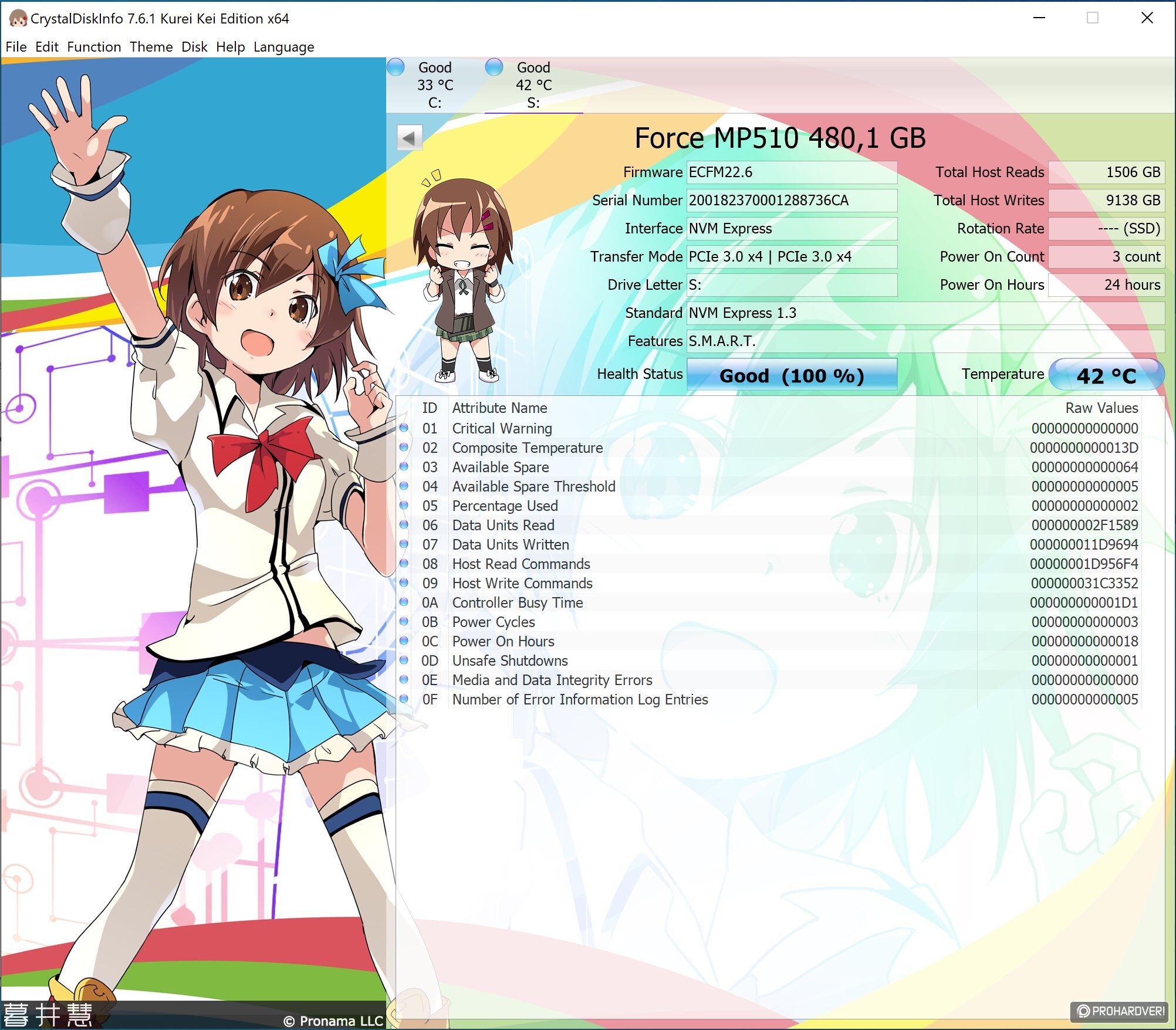Click the S: drive status orb
Viewport: 1176px width, 1030px height.
coord(494,67)
